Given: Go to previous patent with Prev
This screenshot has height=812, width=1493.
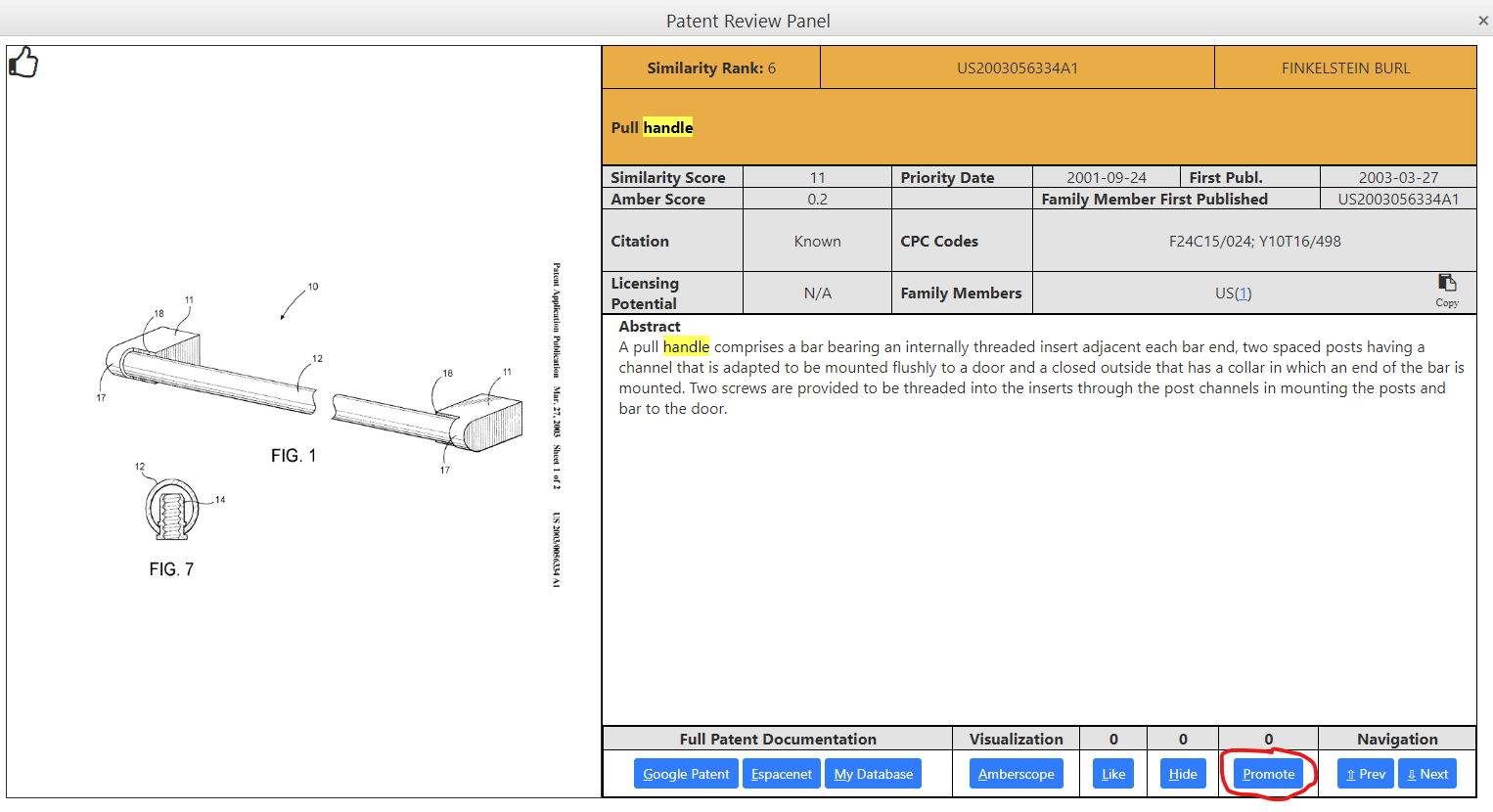Looking at the screenshot, I should pos(1366,774).
